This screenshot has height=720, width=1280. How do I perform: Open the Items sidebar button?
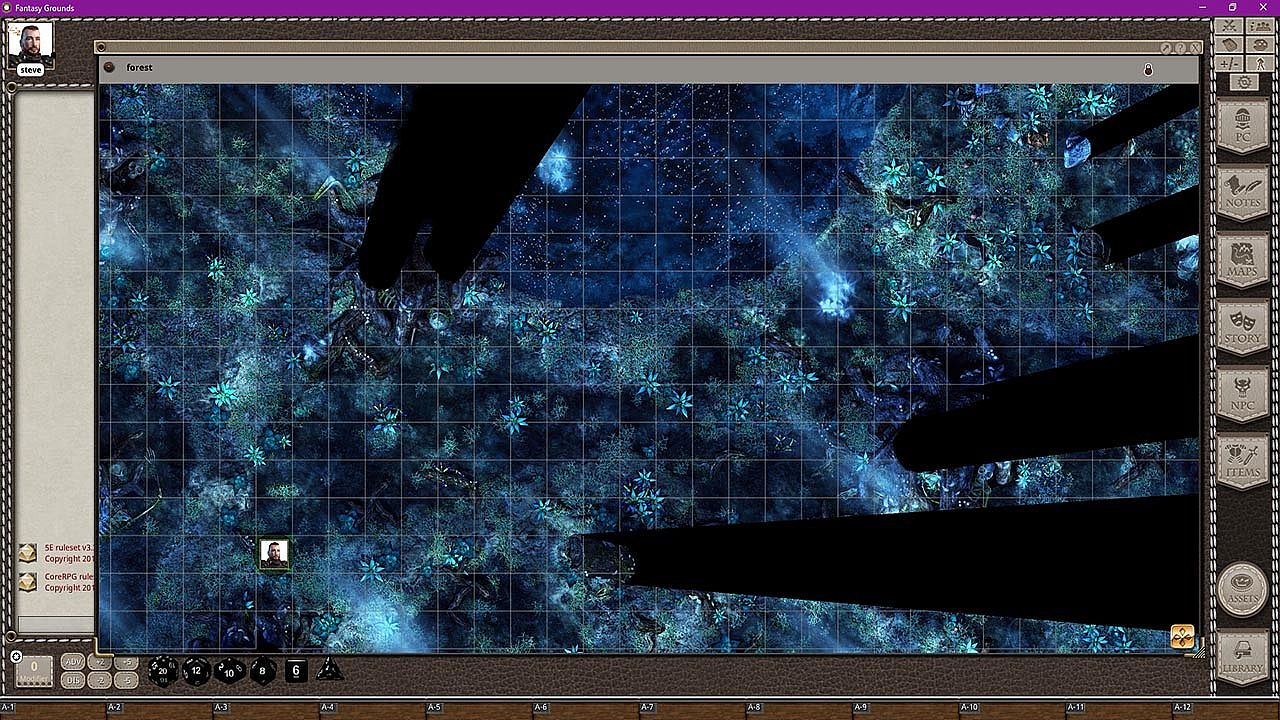tap(1243, 462)
